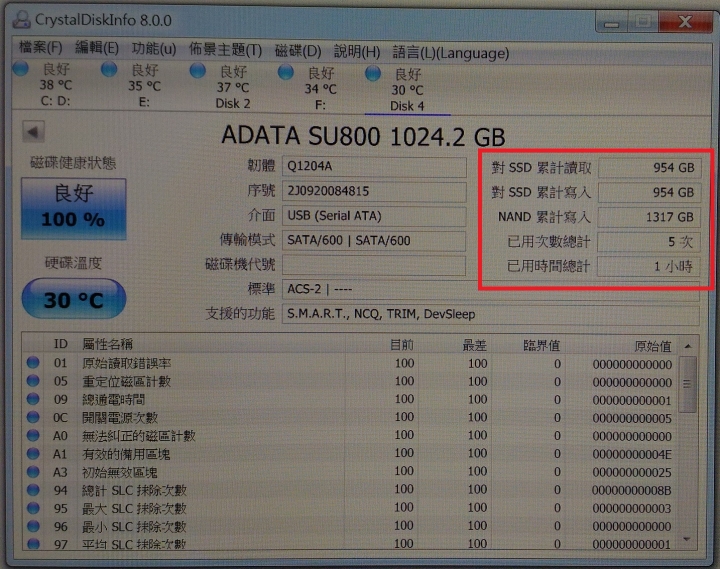Select the 有效的備用區塊 attribute row
The image size is (720, 569).
coord(351,454)
